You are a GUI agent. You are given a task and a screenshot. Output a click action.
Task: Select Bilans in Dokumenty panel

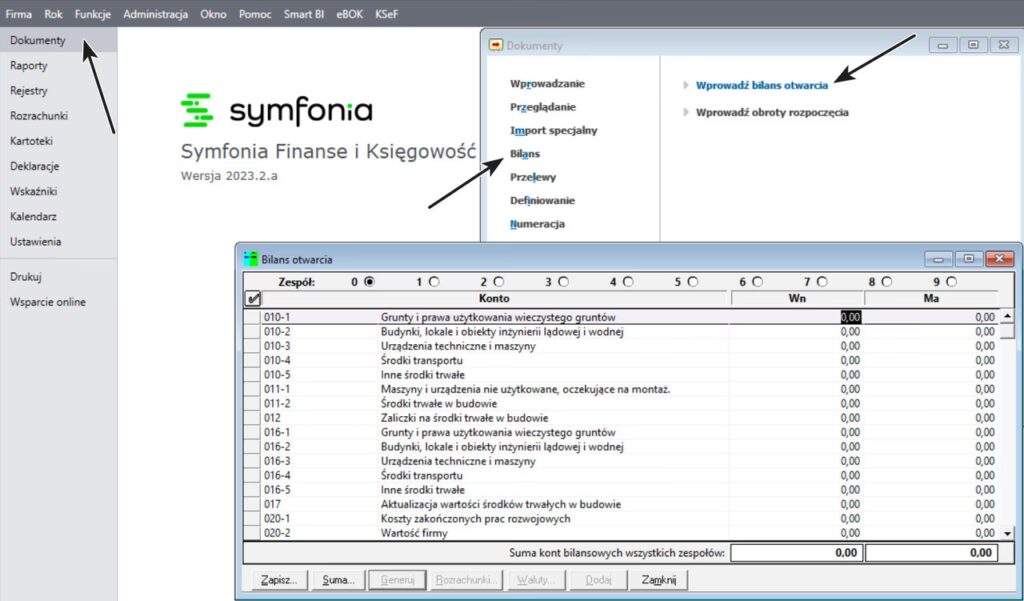(525, 154)
